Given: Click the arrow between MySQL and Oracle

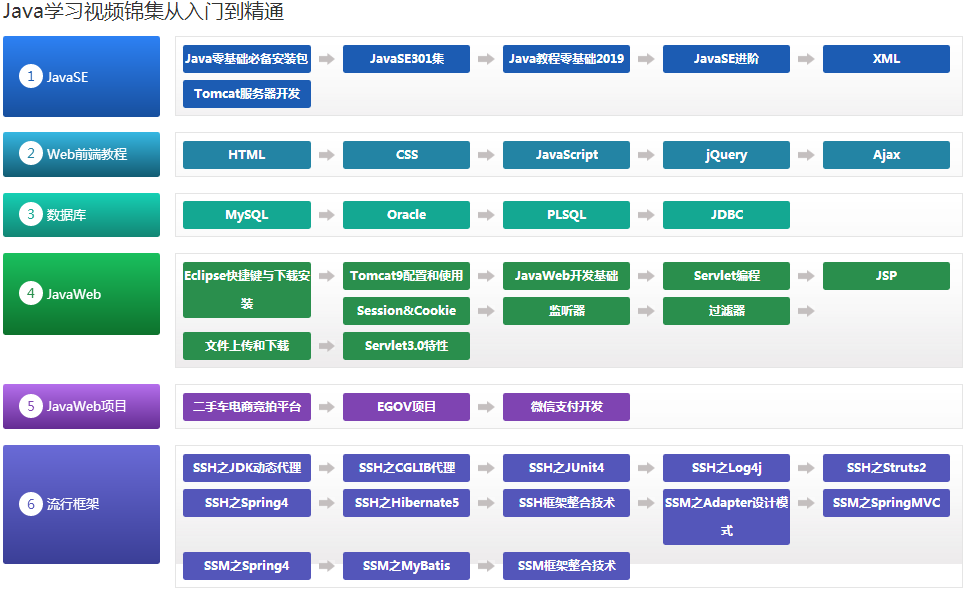Looking at the screenshot, I should (x=326, y=215).
